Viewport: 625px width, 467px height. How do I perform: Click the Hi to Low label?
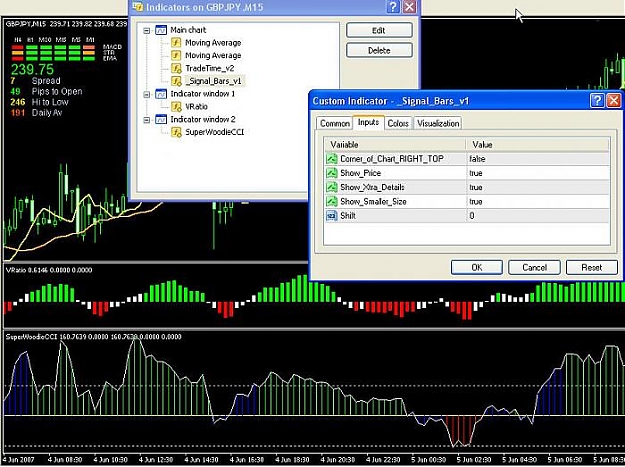click(x=50, y=102)
